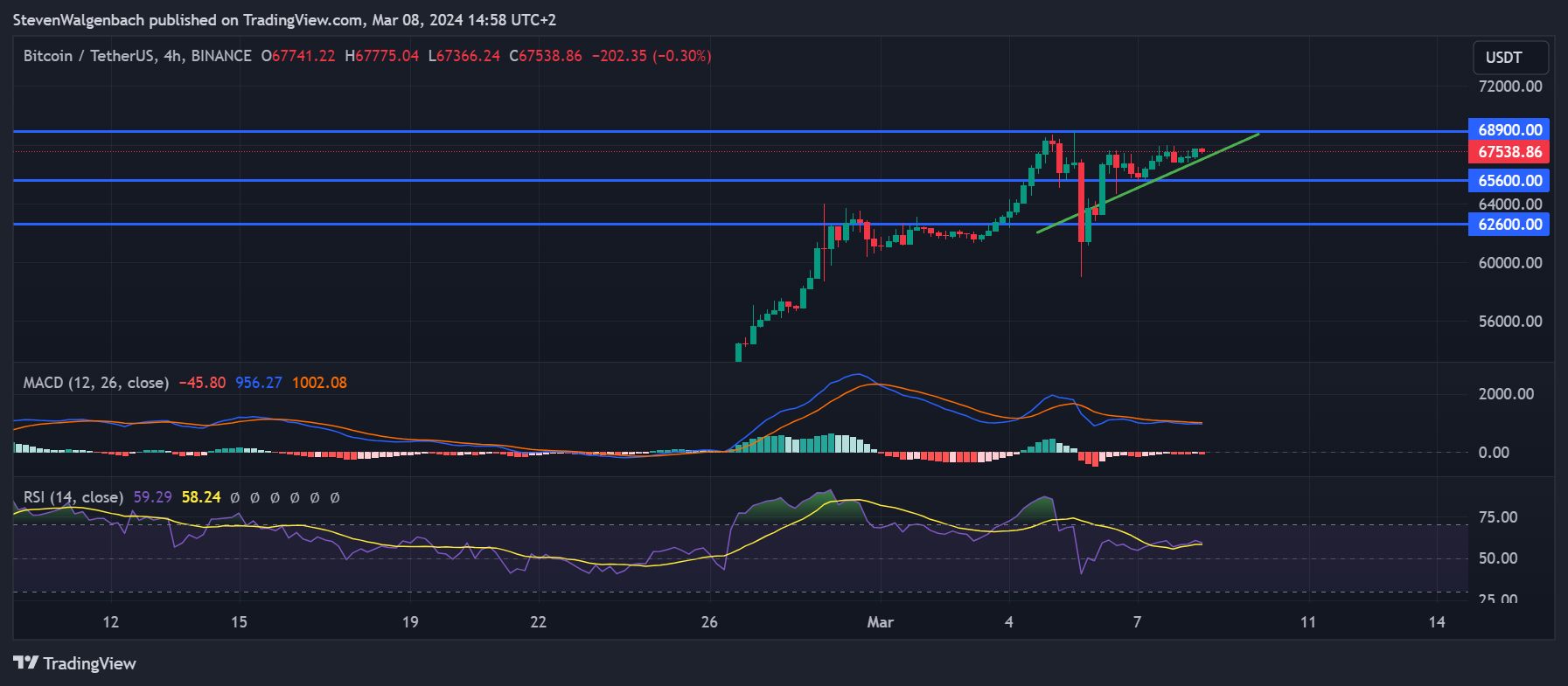The height and width of the screenshot is (686, 1568).
Task: Click the MACD histogram value −45.80
Action: pyautogui.click(x=202, y=383)
